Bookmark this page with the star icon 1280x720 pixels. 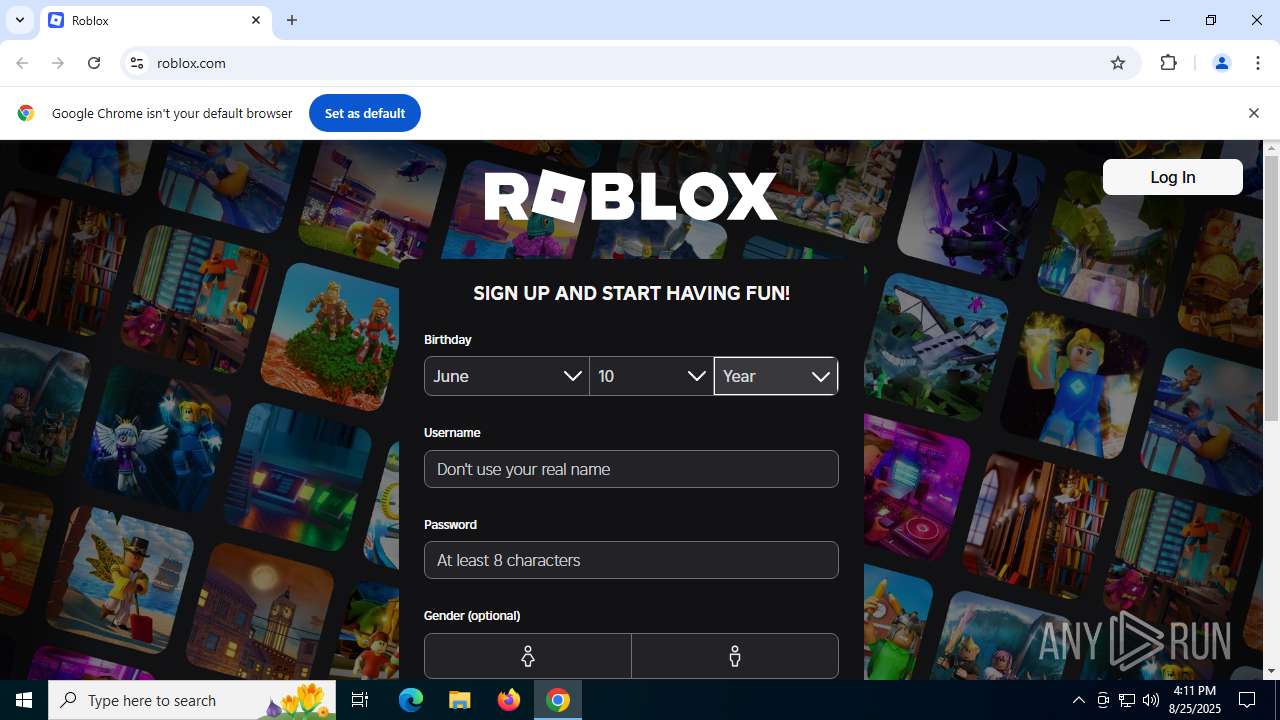[1118, 63]
